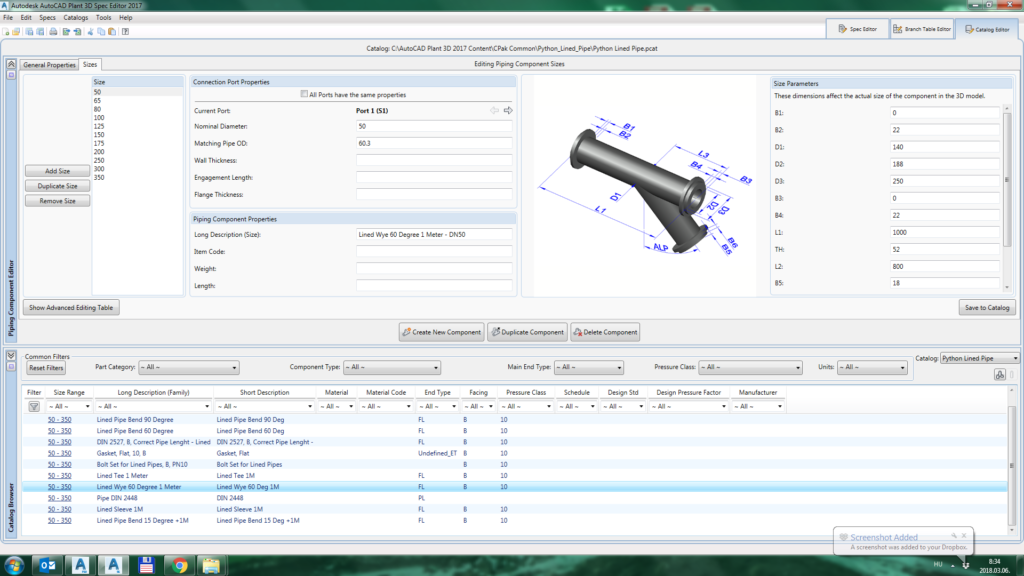
Task: Click the Remove Size button
Action: point(57,201)
